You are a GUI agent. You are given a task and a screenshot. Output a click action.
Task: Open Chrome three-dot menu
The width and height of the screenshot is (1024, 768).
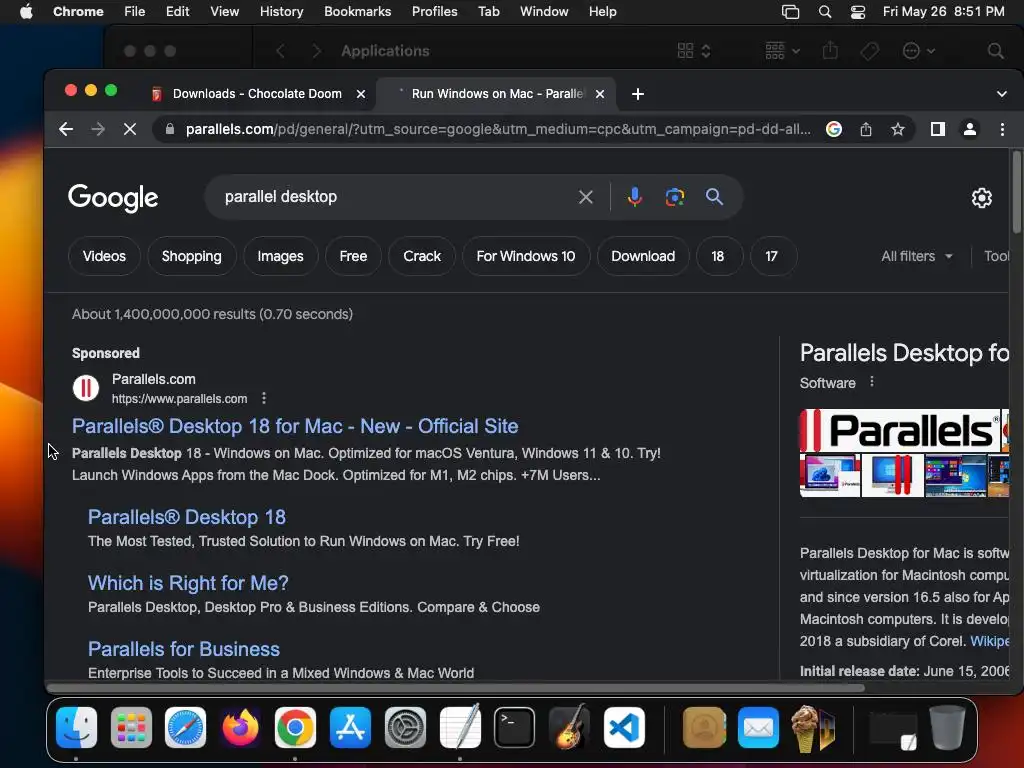point(1002,129)
